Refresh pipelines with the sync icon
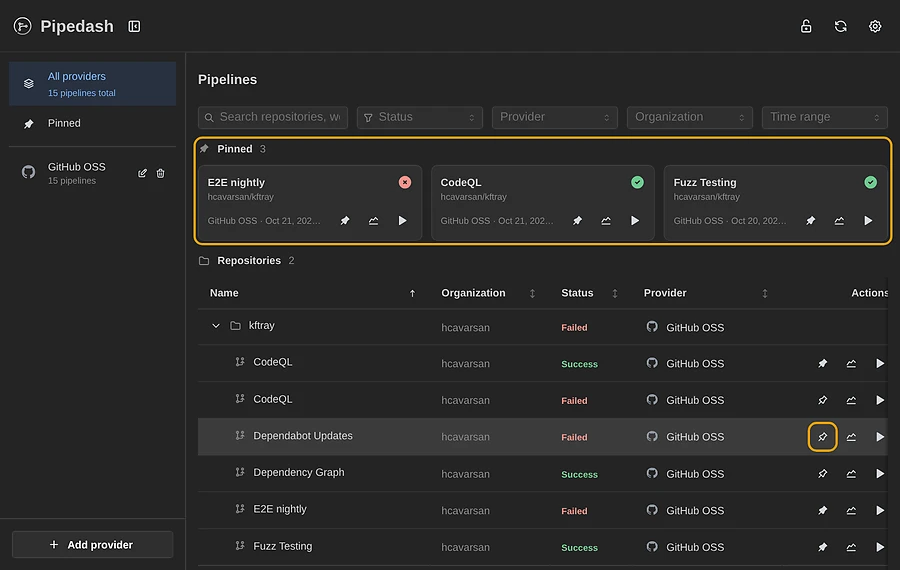This screenshot has width=900, height=570. click(x=840, y=26)
